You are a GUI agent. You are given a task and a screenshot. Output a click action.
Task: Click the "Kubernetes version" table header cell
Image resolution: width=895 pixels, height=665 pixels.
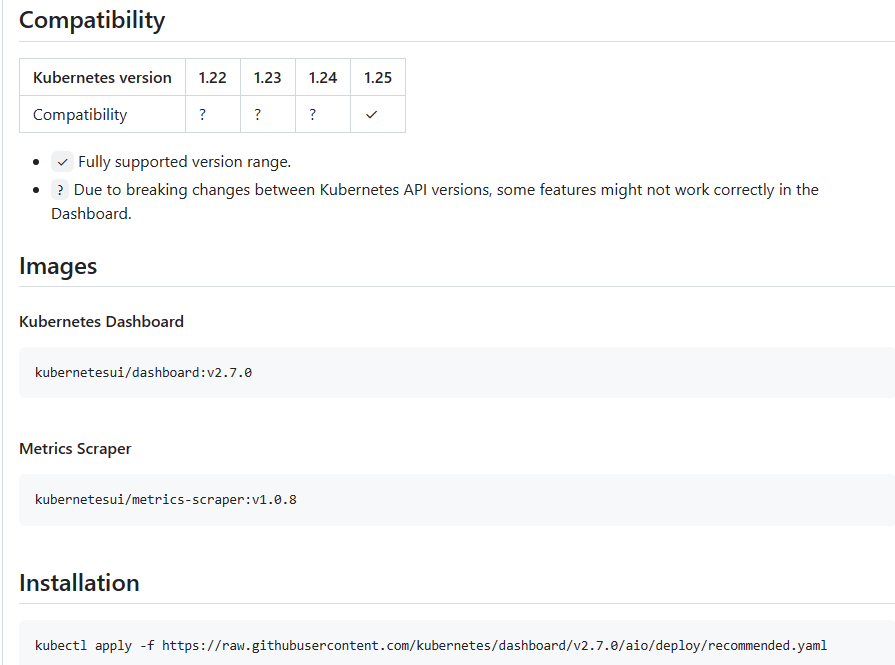[102, 78]
